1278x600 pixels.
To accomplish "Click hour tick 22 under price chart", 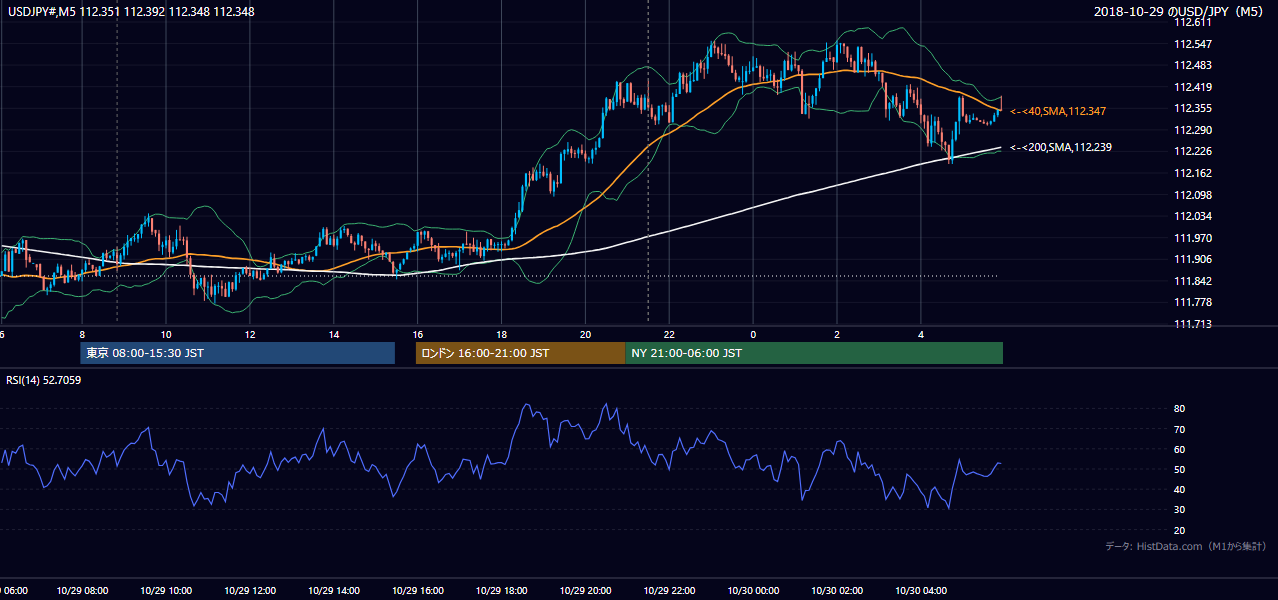I will [670, 334].
